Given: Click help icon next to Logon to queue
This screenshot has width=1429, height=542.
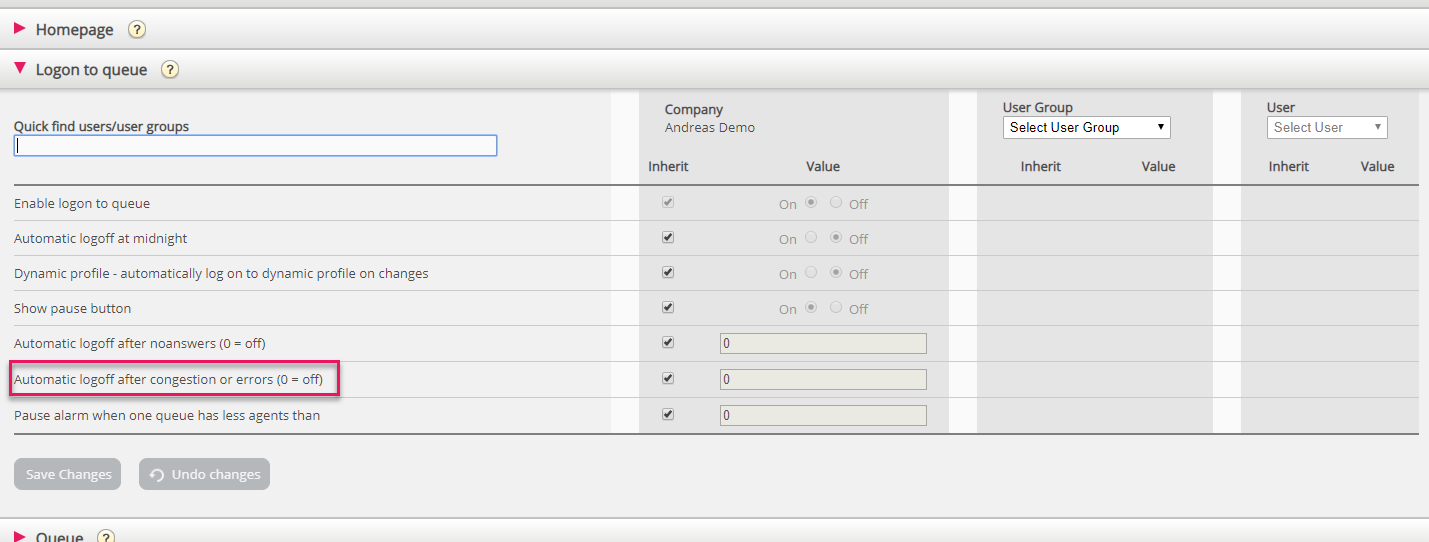Looking at the screenshot, I should click(170, 70).
